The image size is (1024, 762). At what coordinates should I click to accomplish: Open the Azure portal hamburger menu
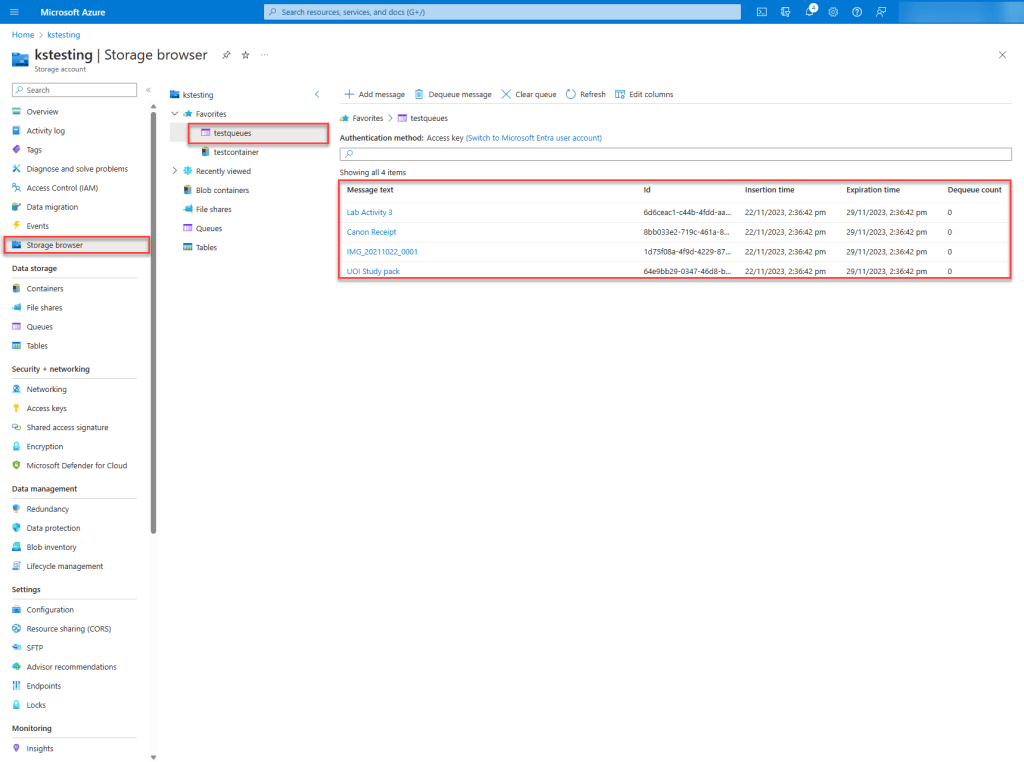point(15,12)
